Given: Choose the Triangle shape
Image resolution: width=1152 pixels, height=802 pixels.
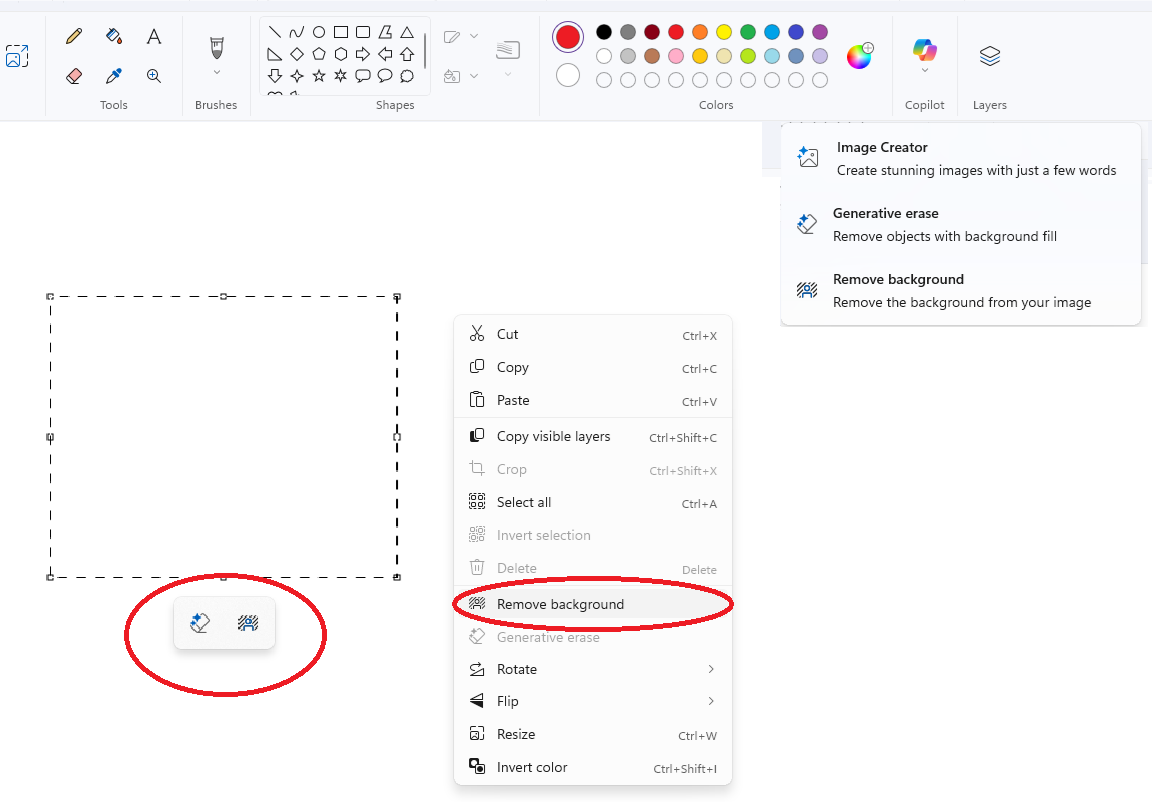Looking at the screenshot, I should click(x=407, y=32).
